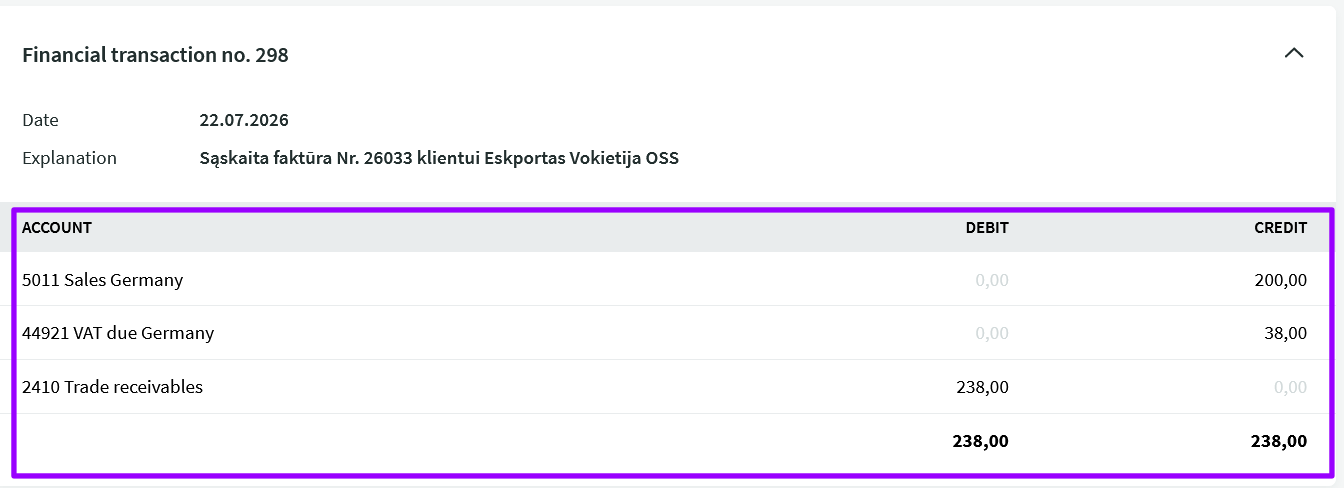1344x488 pixels.
Task: Click the Date field label
Action: click(x=41, y=120)
